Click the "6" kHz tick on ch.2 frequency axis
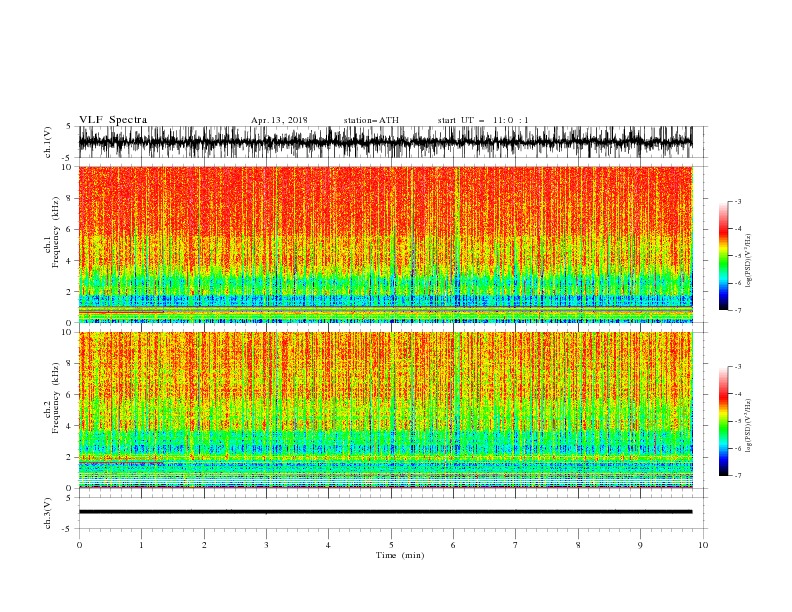 (69, 395)
